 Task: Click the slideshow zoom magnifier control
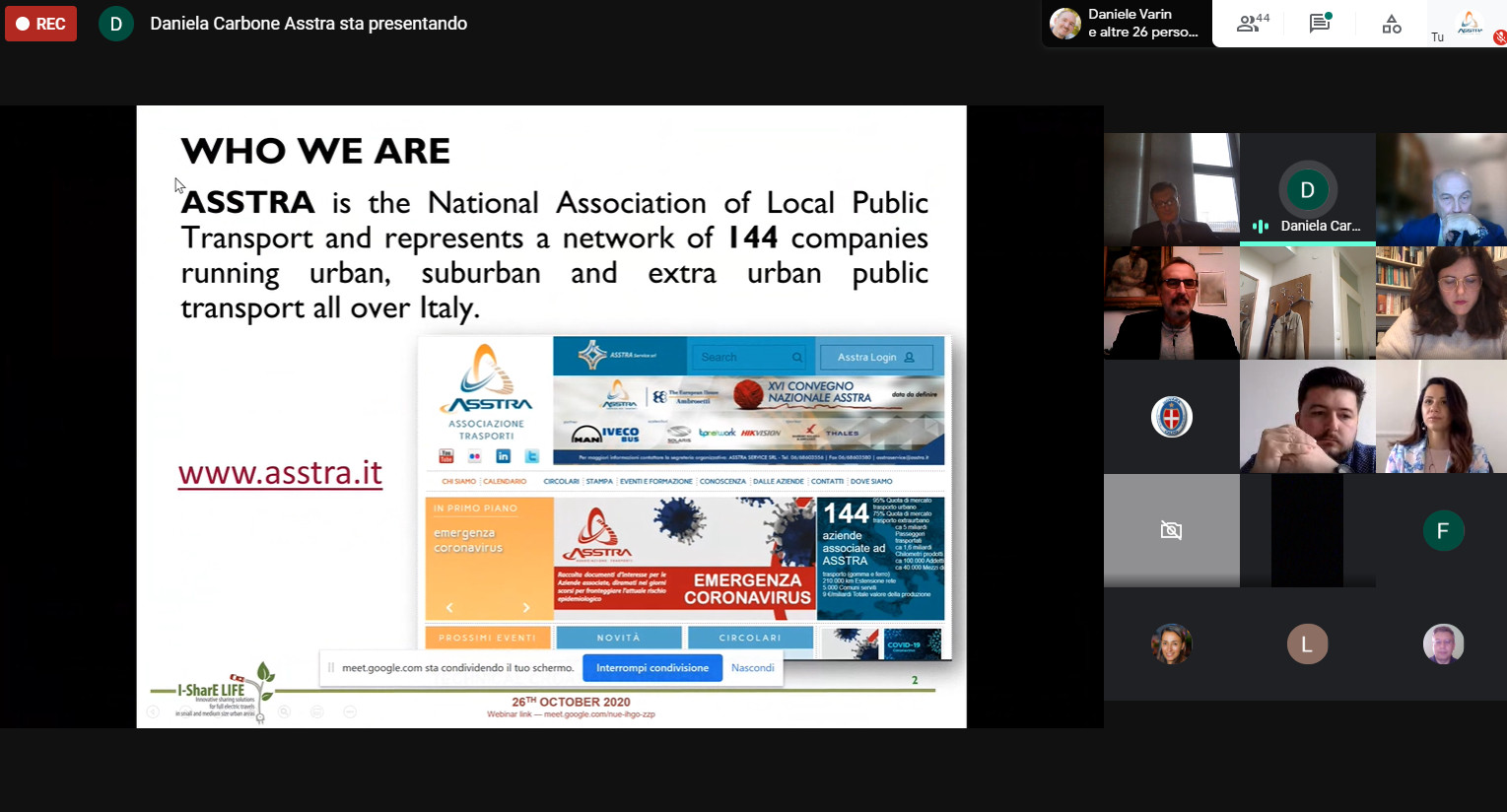coord(284,711)
